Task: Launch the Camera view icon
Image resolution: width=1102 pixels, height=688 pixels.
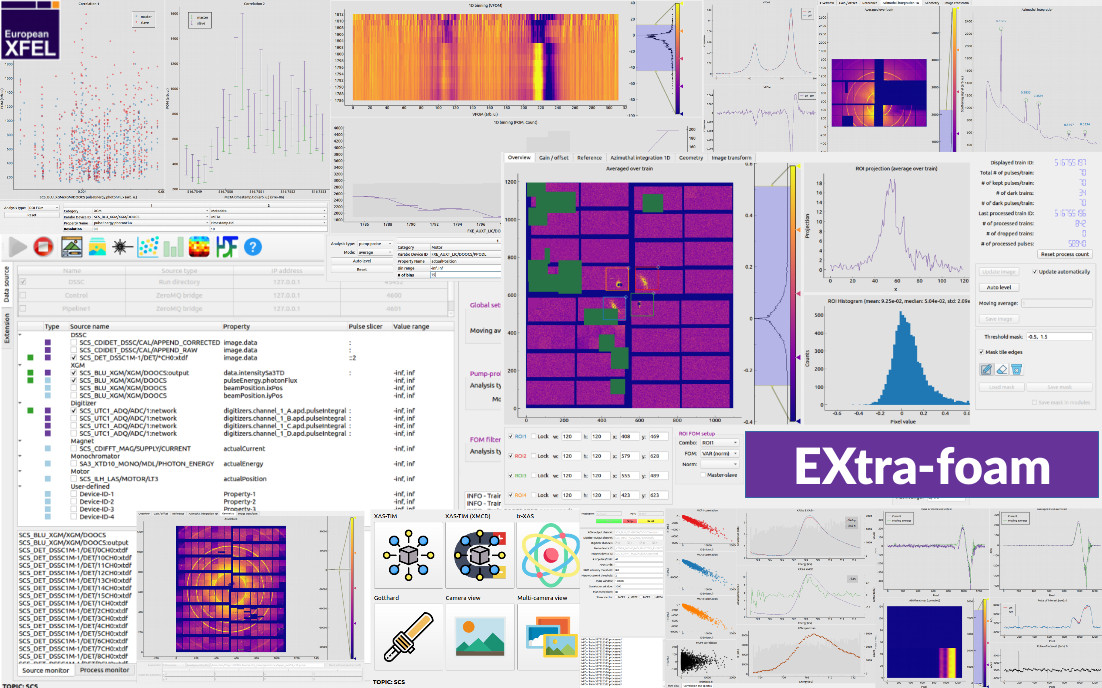Action: coord(479,637)
